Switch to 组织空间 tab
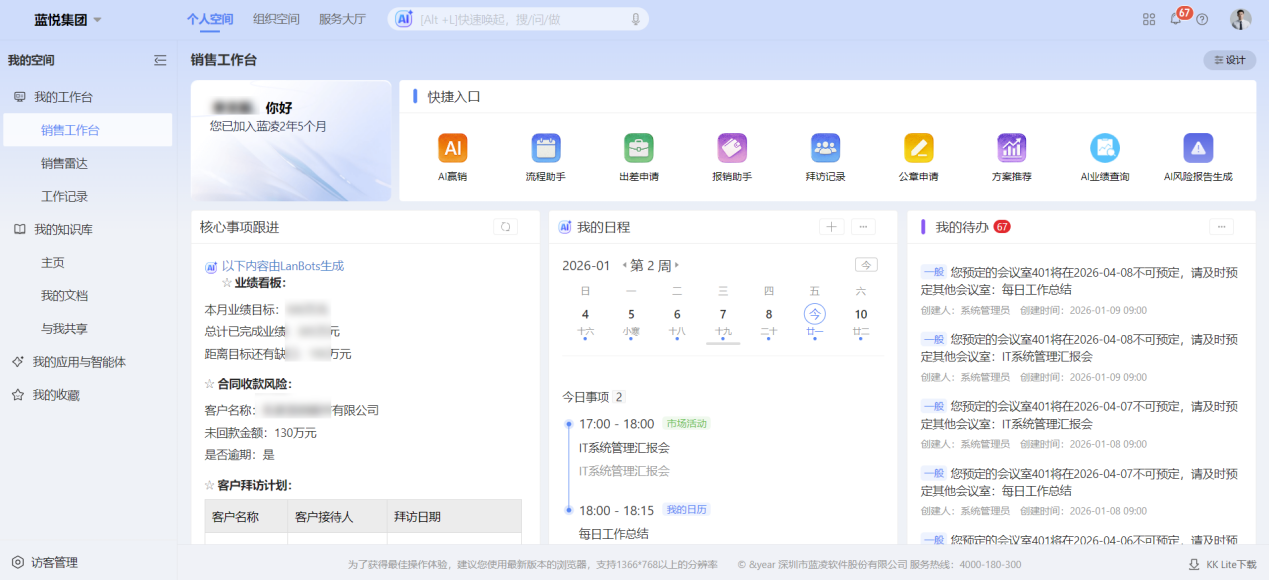The image size is (1269, 580). (x=276, y=19)
